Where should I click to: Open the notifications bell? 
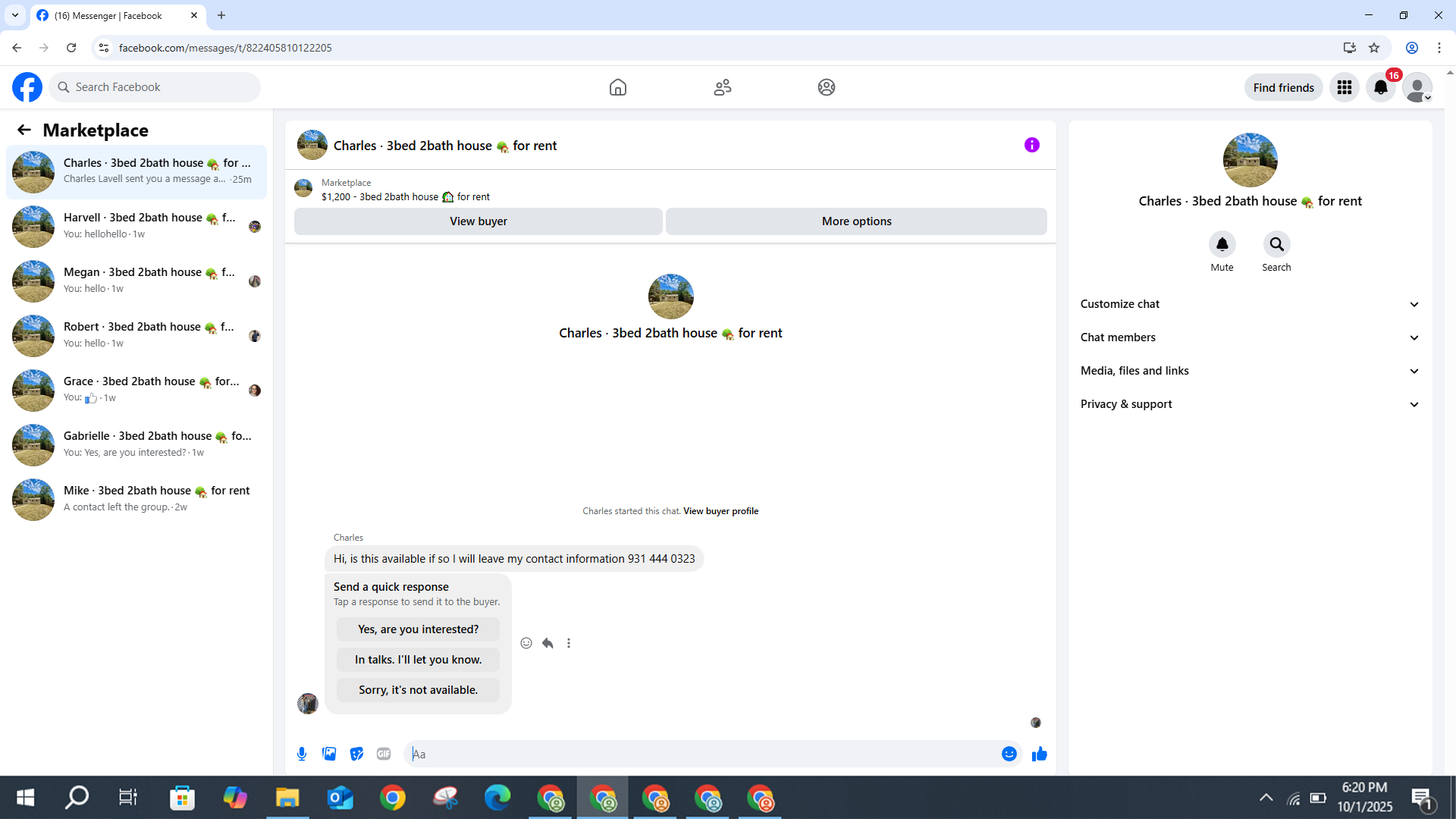click(1381, 87)
